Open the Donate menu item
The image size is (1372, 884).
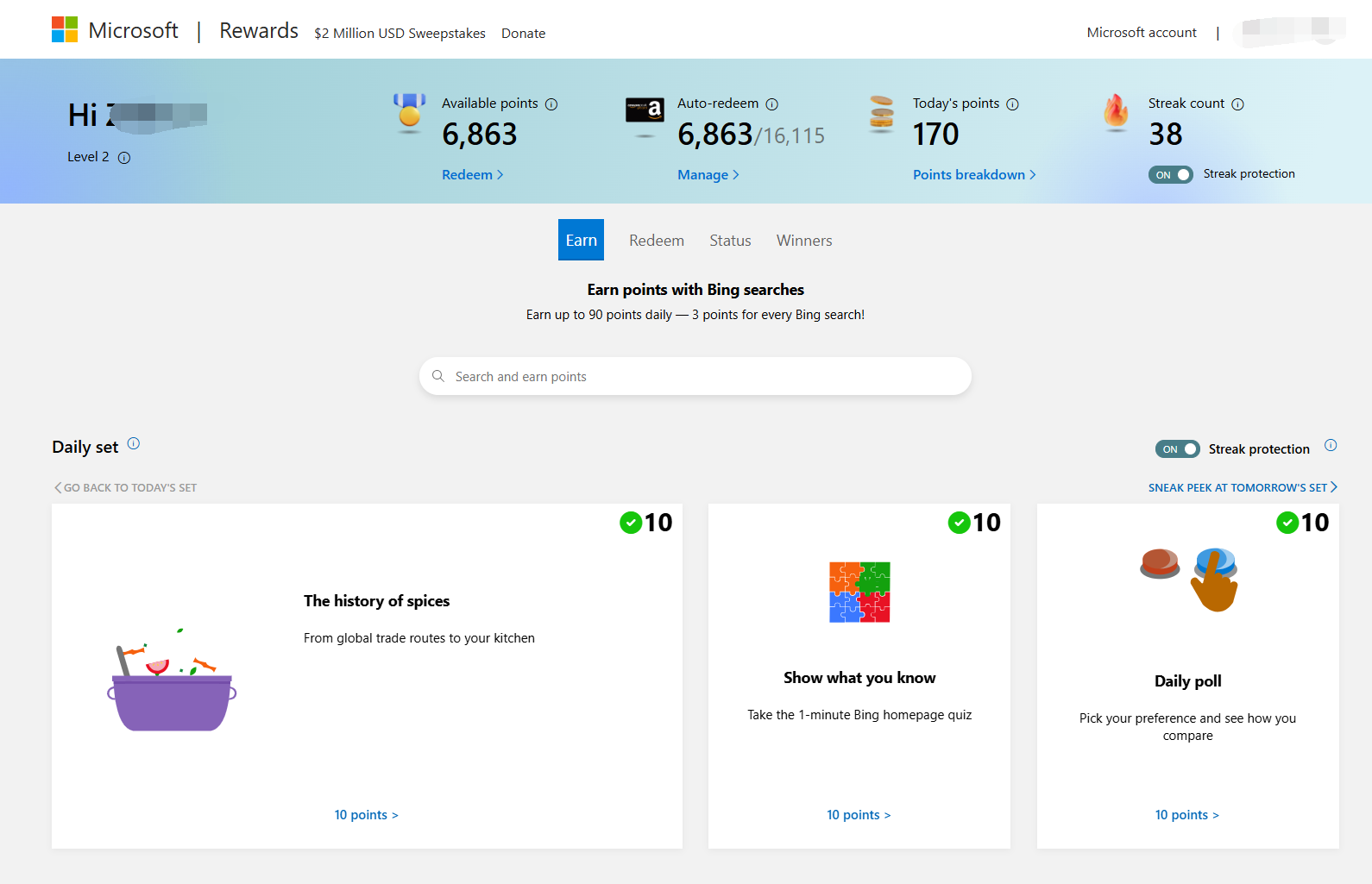coord(523,34)
